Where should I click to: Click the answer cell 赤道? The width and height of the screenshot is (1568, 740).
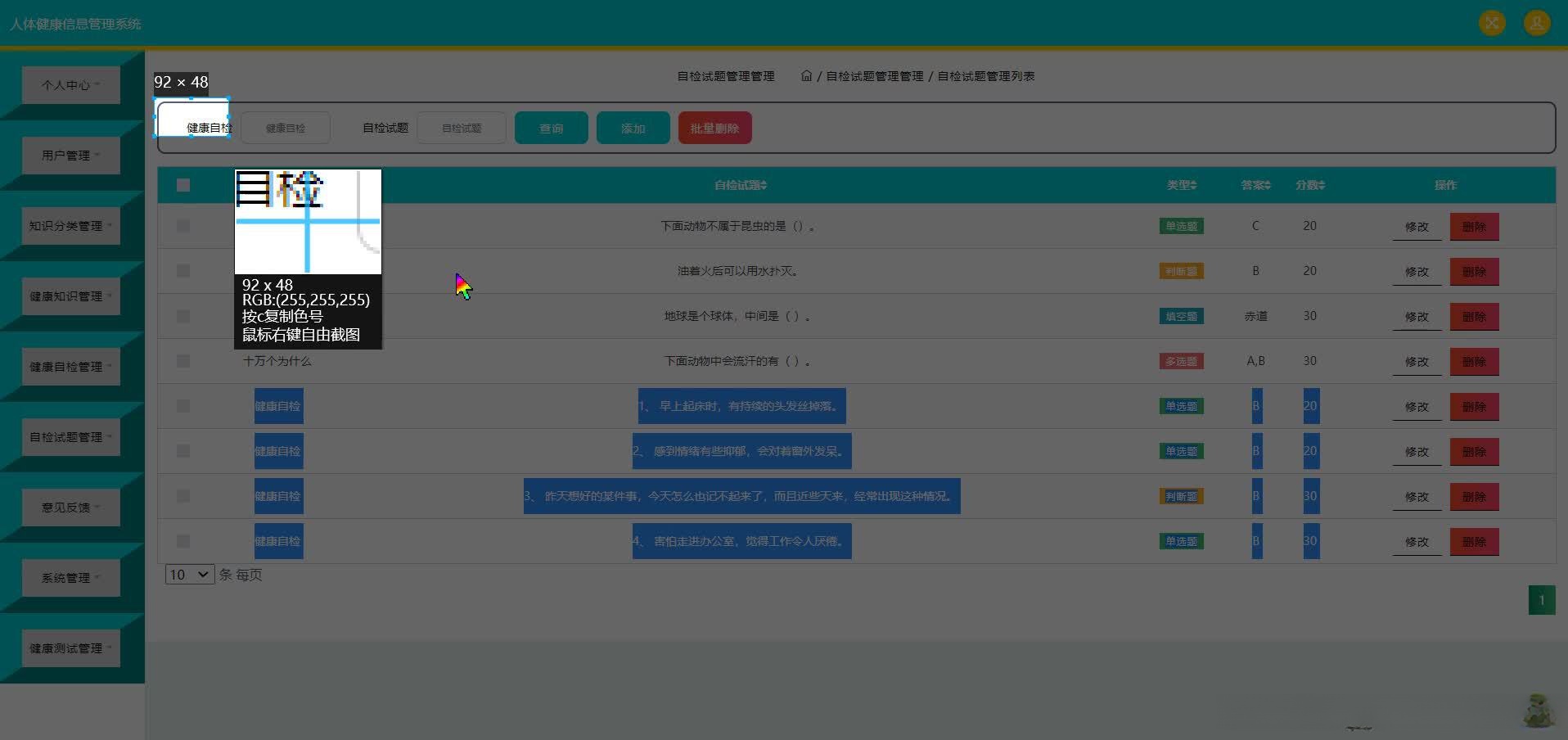[1255, 316]
